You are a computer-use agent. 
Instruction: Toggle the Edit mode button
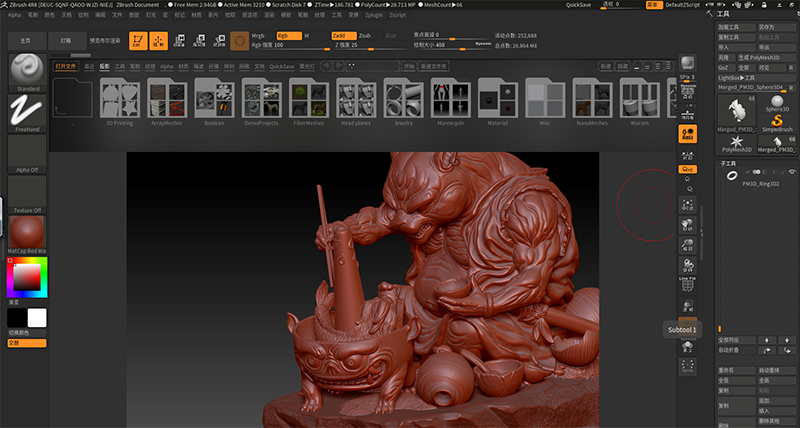tap(138, 41)
